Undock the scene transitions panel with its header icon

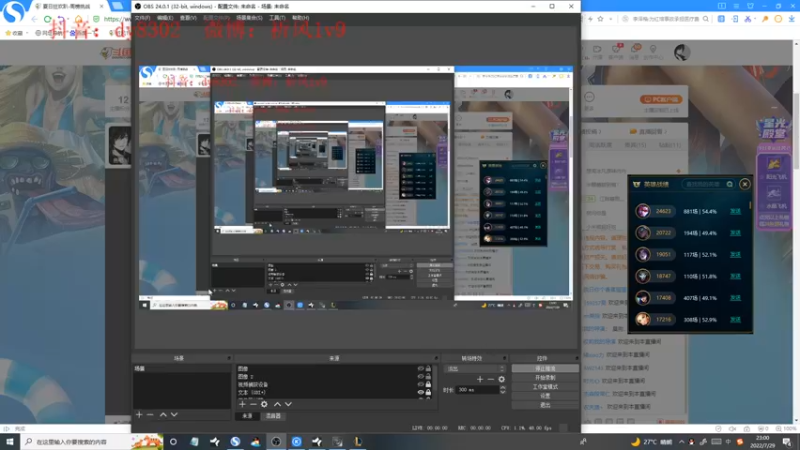504,358
